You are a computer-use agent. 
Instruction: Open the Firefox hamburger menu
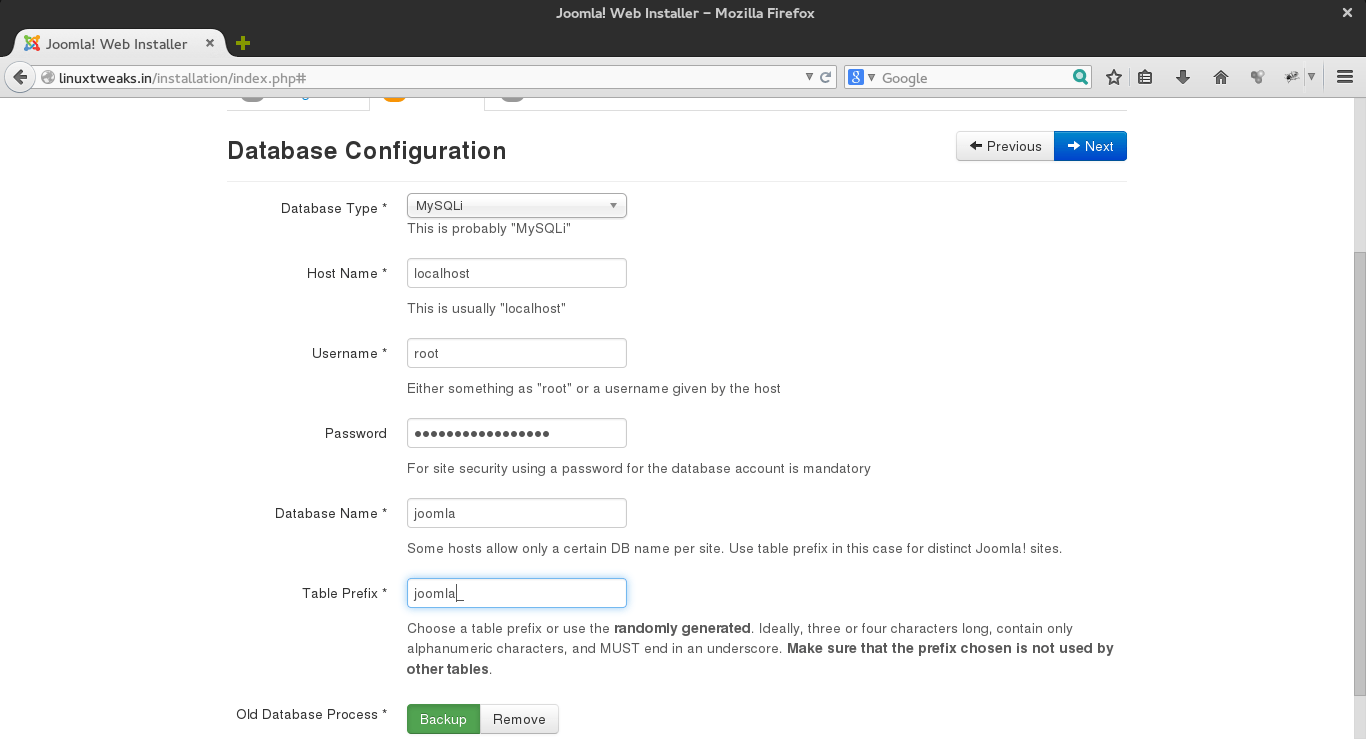tap(1345, 77)
